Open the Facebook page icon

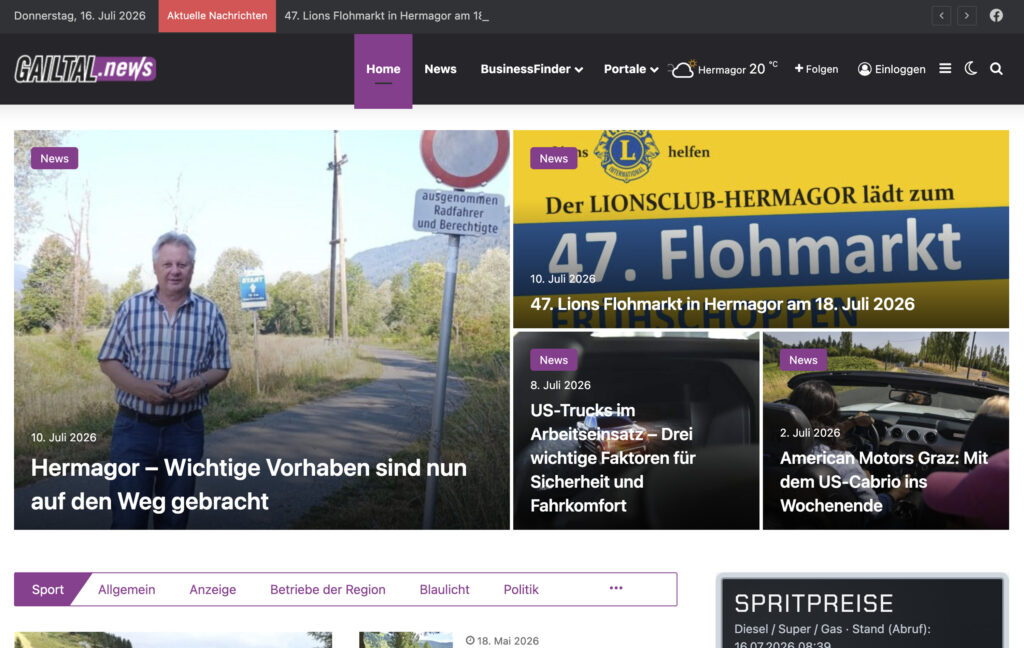pos(996,15)
